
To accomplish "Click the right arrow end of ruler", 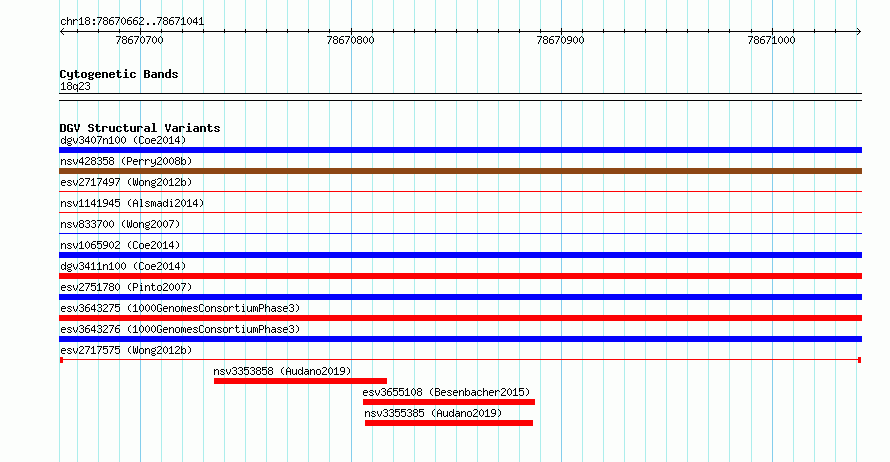I will pos(859,32).
